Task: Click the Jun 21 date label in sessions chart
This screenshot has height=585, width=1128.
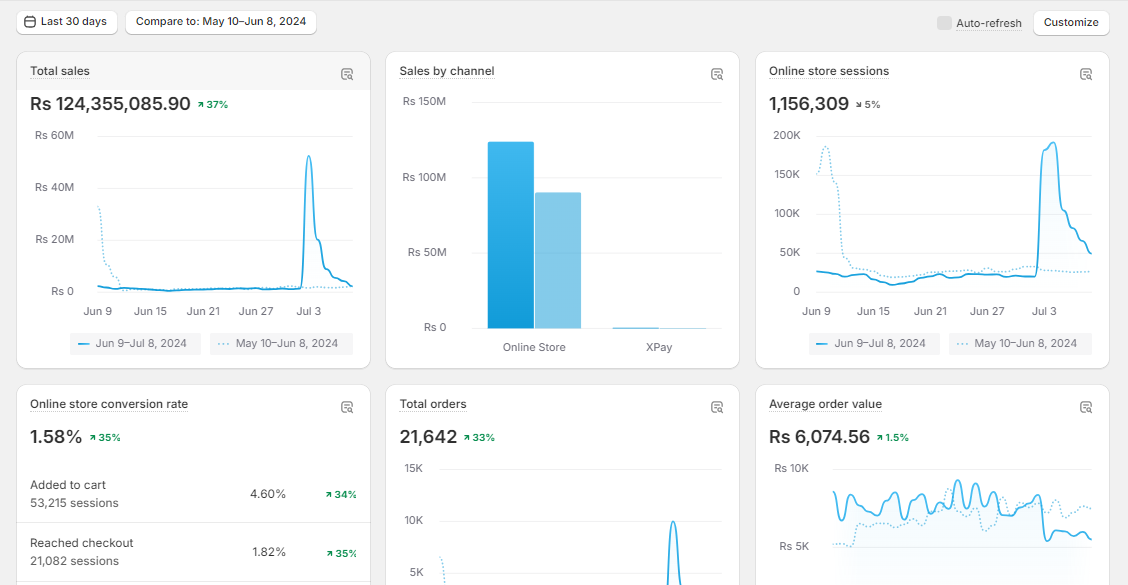Action: tap(930, 311)
